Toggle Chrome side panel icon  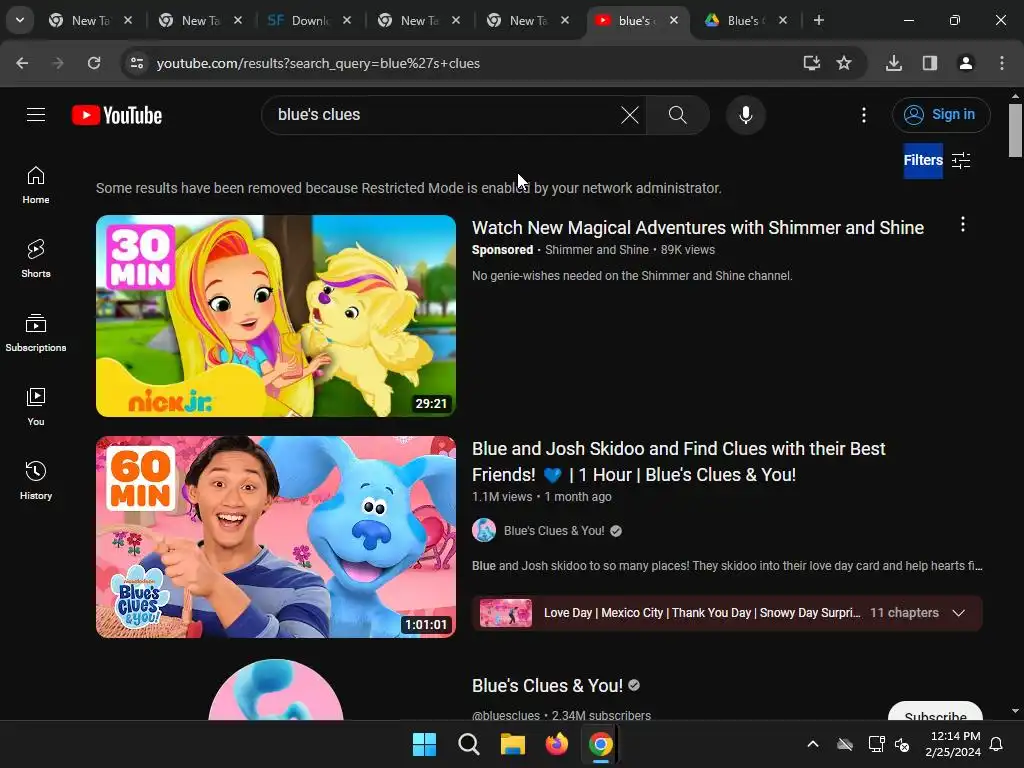(929, 63)
